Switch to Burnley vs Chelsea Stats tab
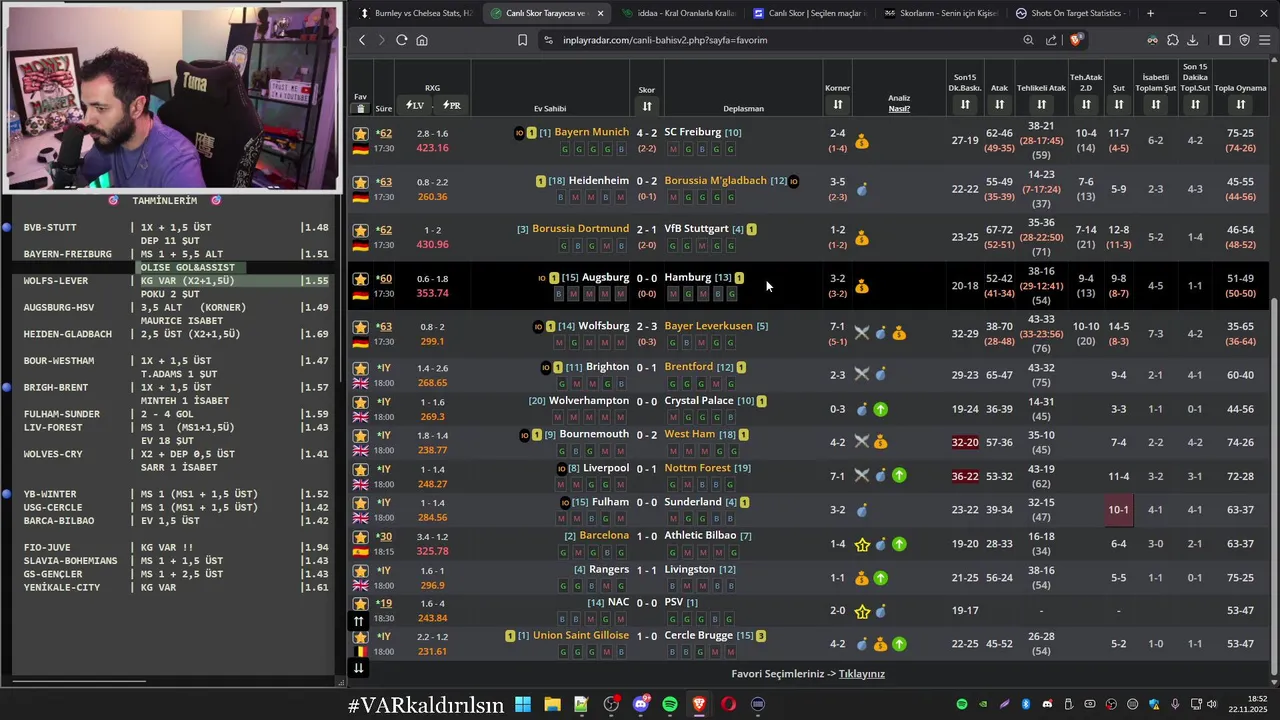 [414, 13]
